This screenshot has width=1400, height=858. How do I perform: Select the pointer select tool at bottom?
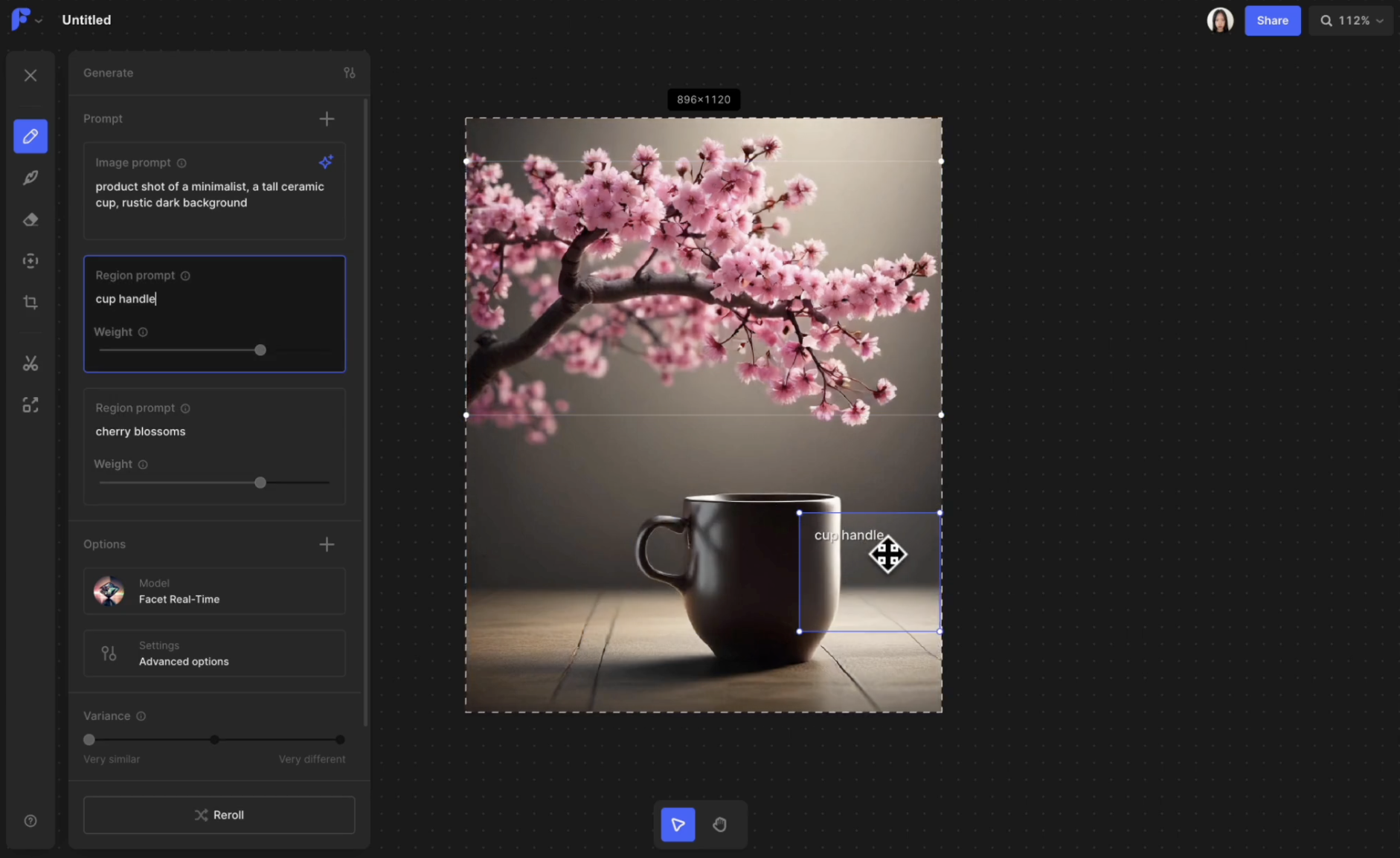point(678,825)
